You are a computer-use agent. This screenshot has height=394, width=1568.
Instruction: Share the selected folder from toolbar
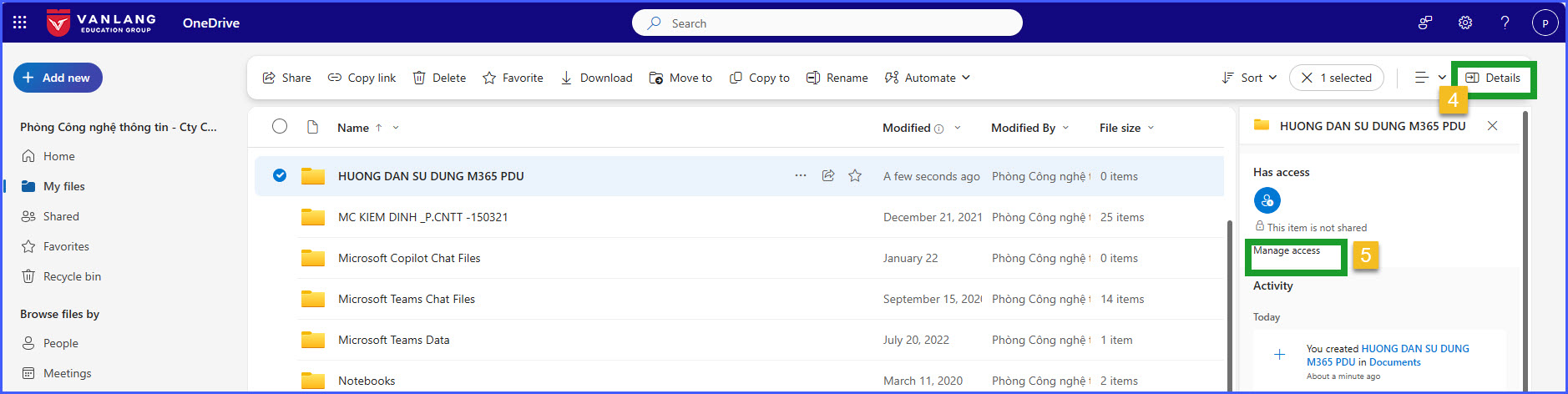click(286, 78)
